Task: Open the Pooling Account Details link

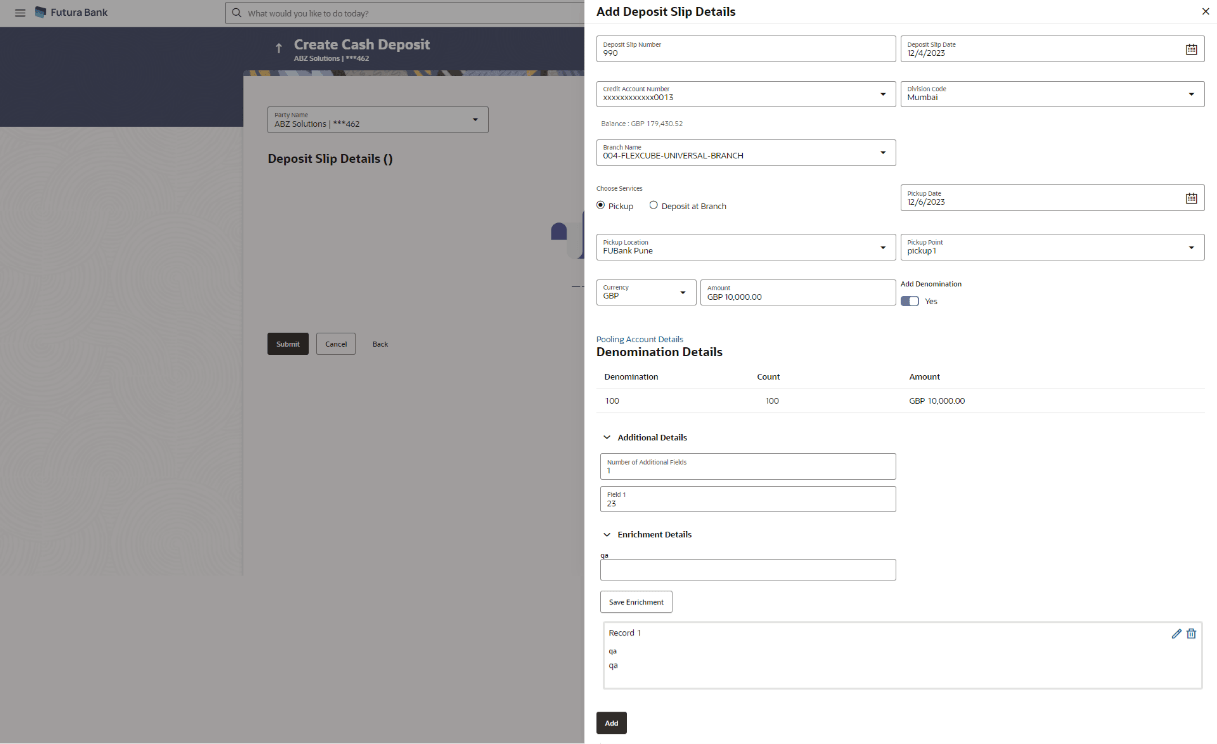Action: [640, 339]
